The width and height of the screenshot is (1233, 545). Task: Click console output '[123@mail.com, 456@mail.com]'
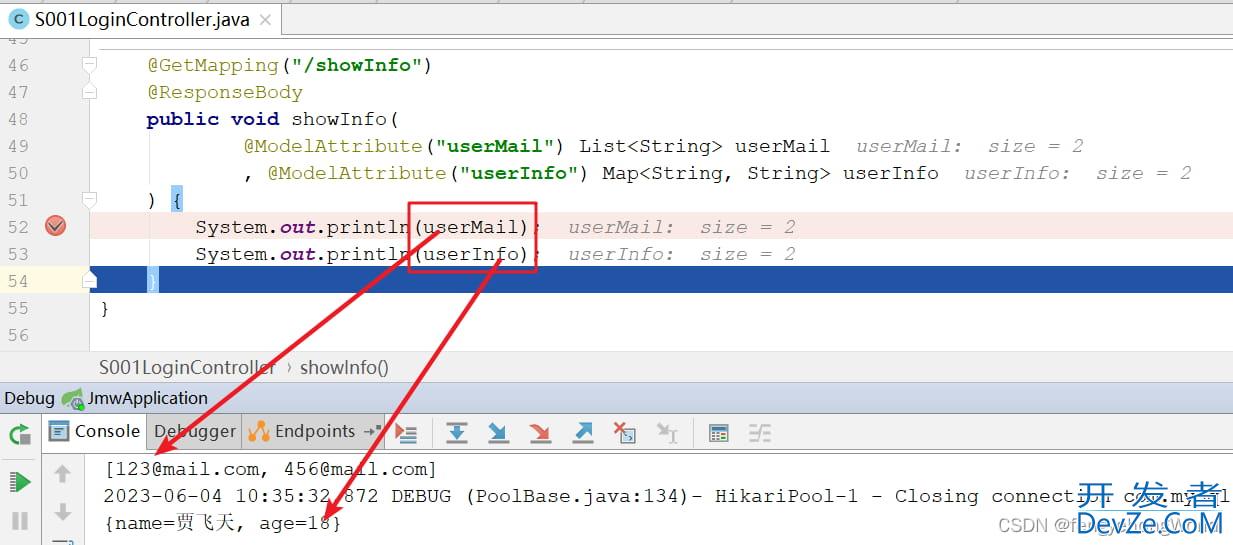tap(271, 469)
